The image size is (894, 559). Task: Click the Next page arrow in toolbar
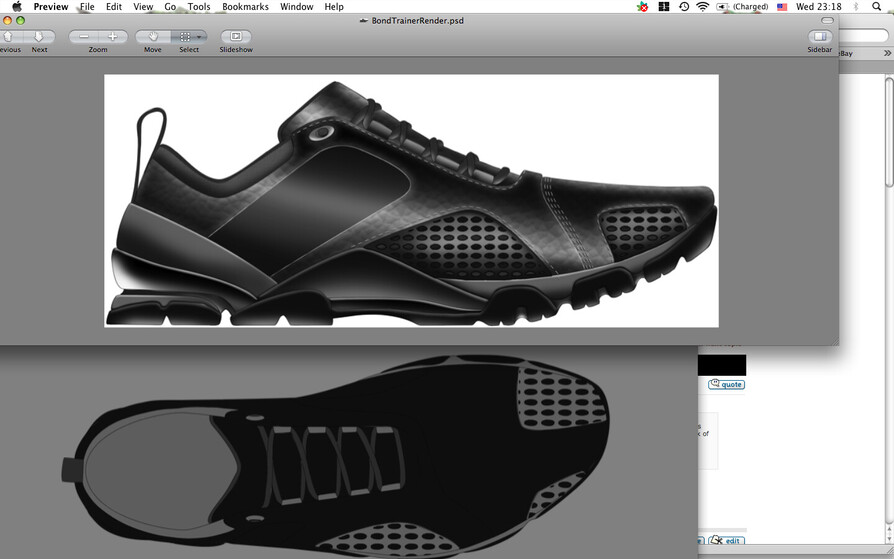[39, 37]
